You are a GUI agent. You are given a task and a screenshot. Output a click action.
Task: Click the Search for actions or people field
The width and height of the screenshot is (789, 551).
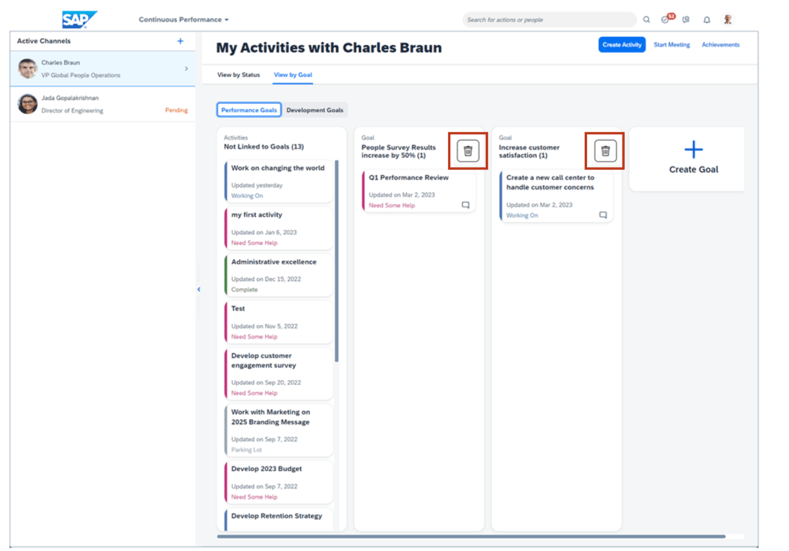coord(548,20)
